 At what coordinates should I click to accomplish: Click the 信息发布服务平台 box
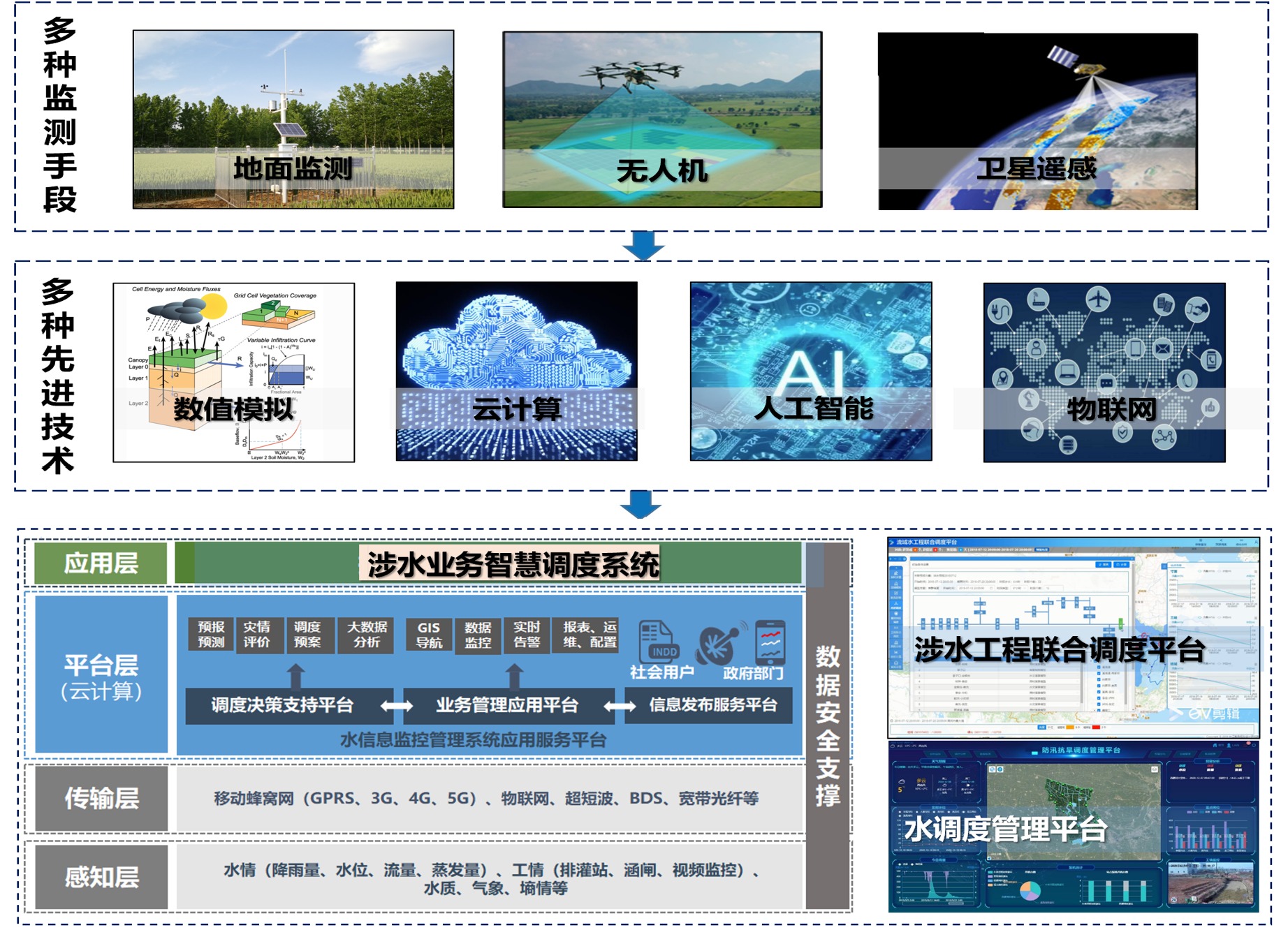712,705
